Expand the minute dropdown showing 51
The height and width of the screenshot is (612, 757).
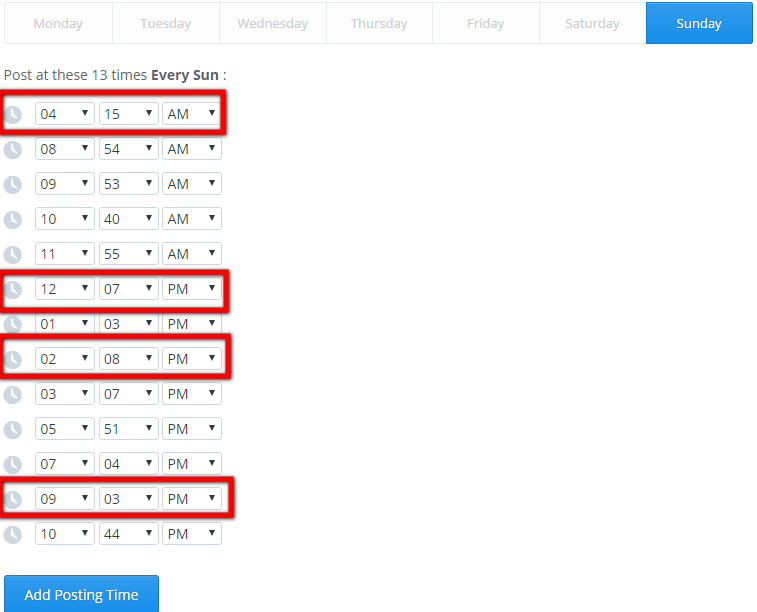click(128, 429)
